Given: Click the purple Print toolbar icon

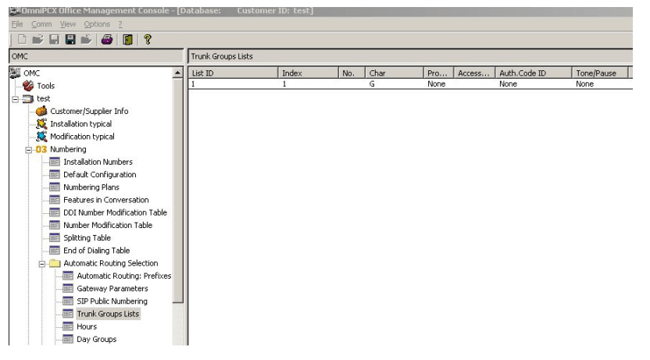Looking at the screenshot, I should coord(107,40).
